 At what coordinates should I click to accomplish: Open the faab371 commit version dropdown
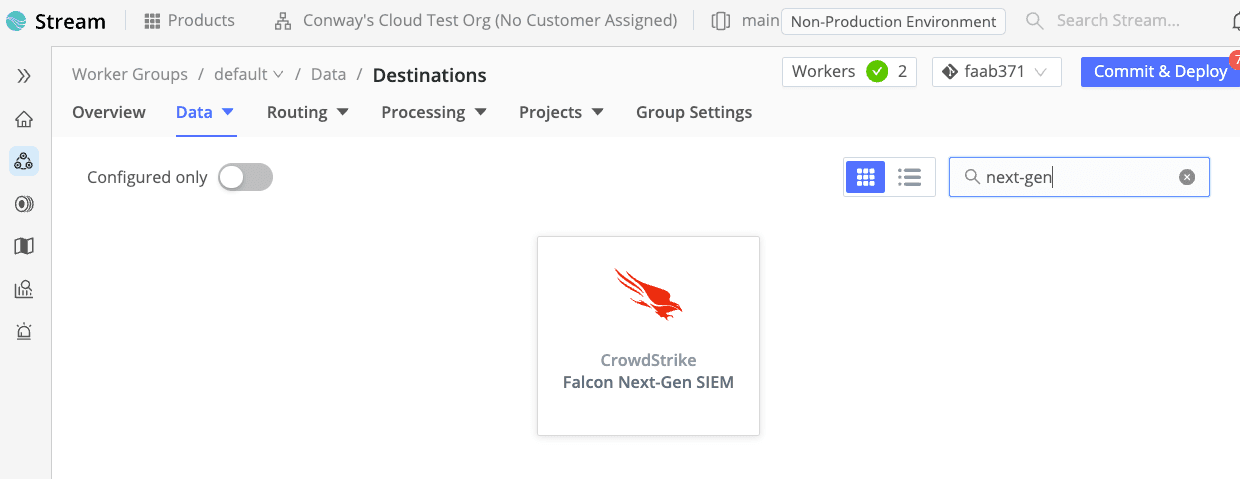996,72
